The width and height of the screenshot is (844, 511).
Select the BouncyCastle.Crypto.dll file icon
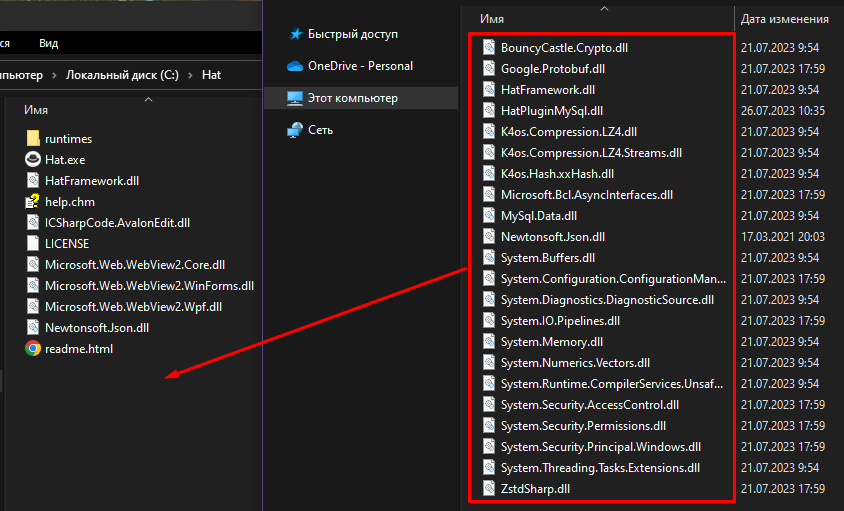pyautogui.click(x=488, y=47)
